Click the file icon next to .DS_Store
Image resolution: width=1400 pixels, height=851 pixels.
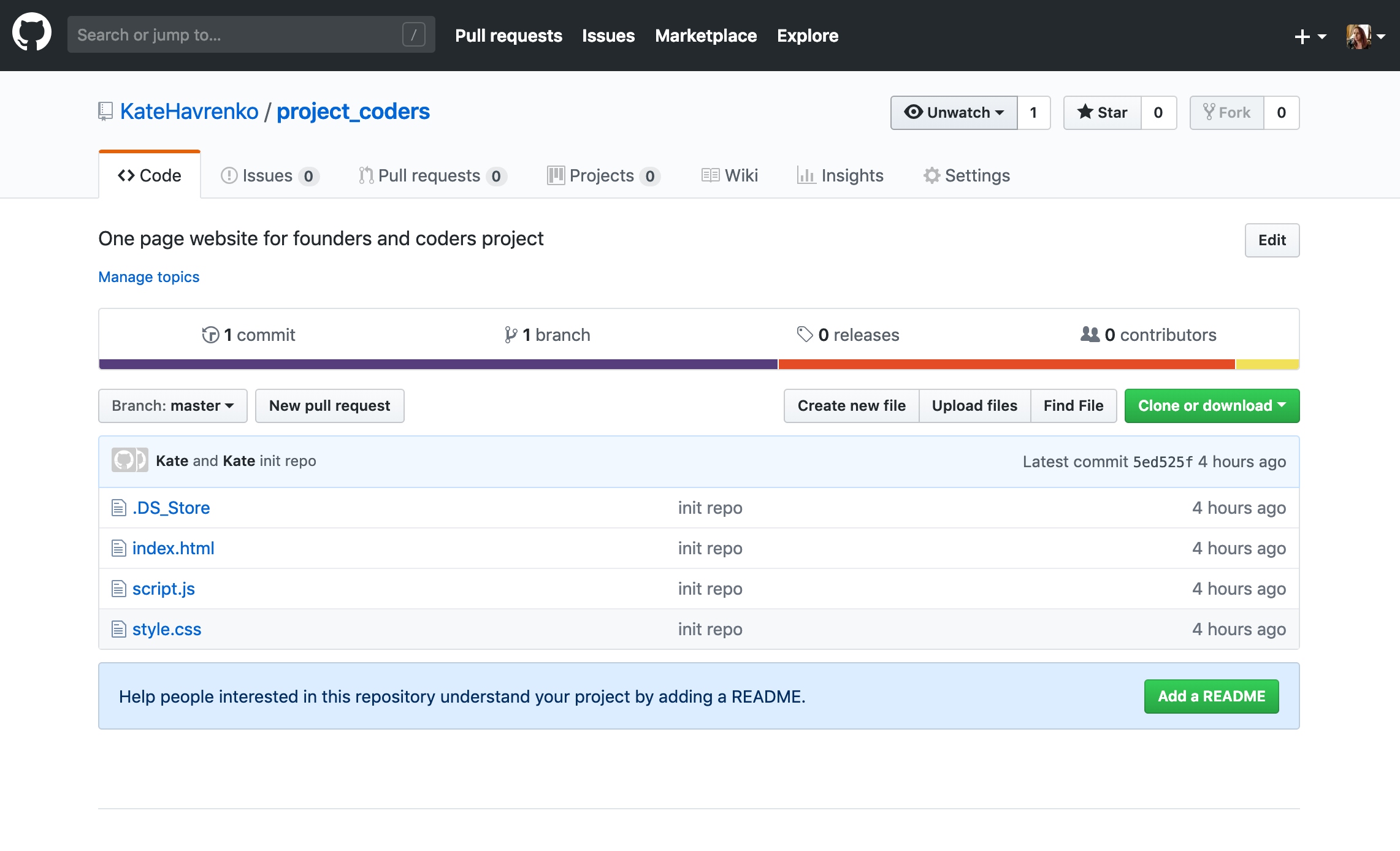pos(118,508)
